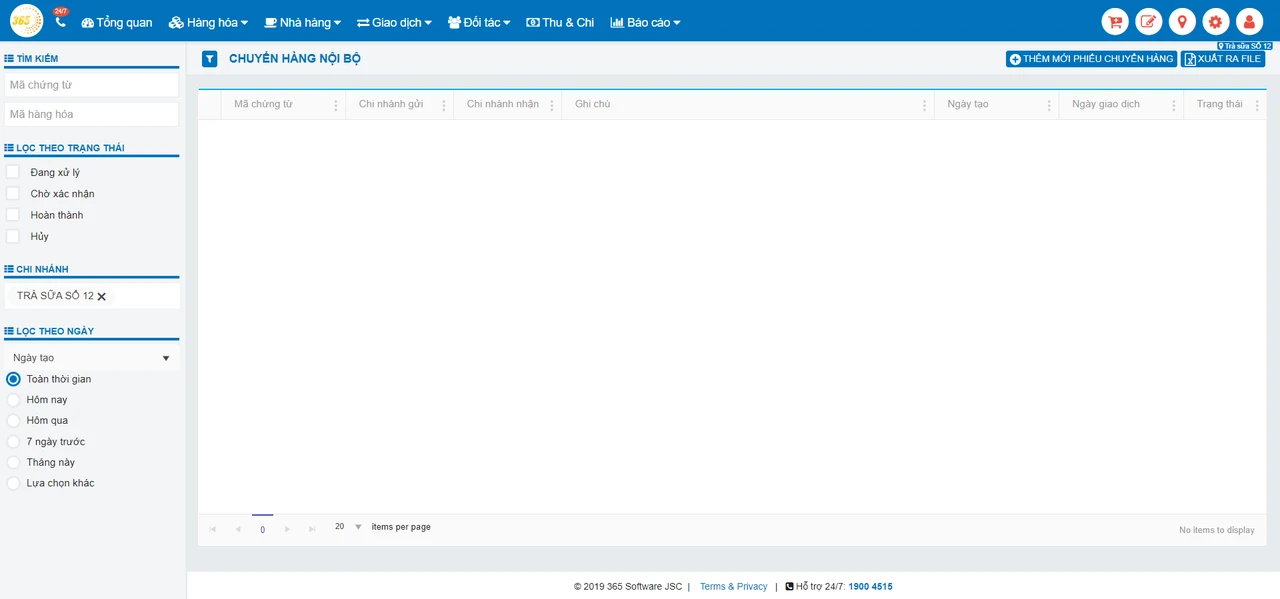
Task: Sort by Chi nhánh gửi column header
Action: [x=391, y=104]
